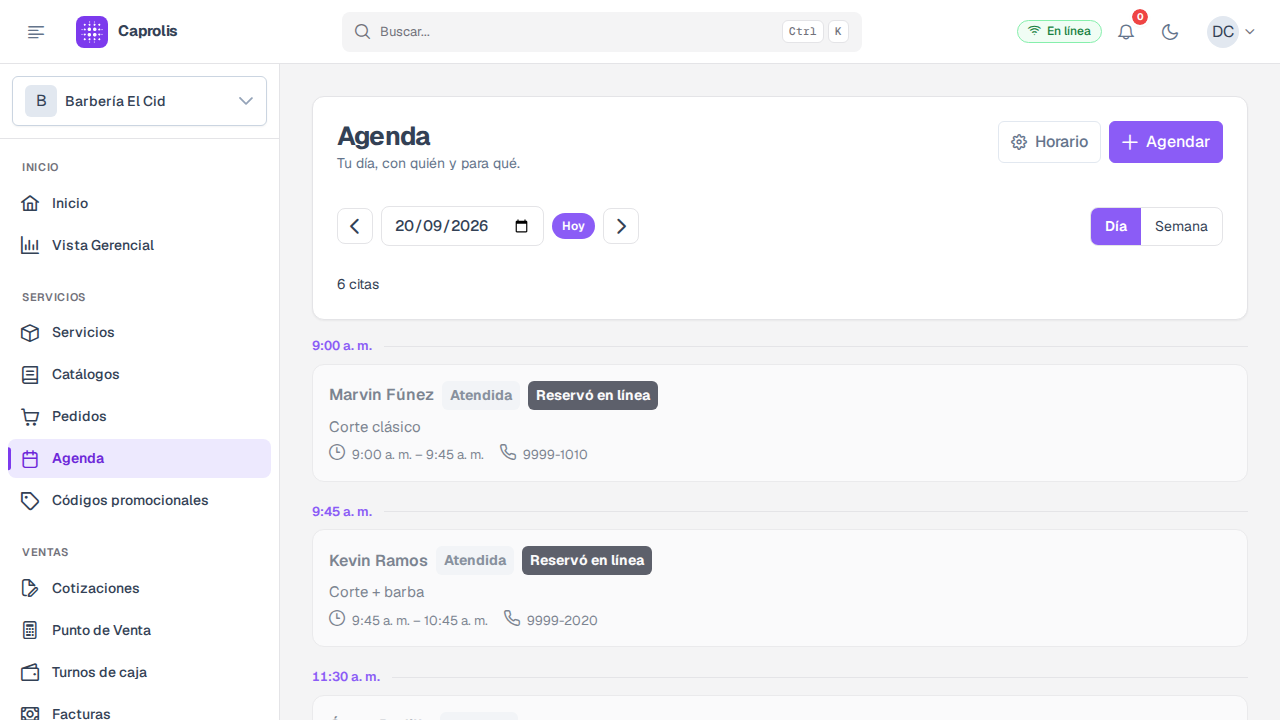Click the phone icon beside 9999-1010
Screen dimensions: 1280x720
tap(508, 453)
